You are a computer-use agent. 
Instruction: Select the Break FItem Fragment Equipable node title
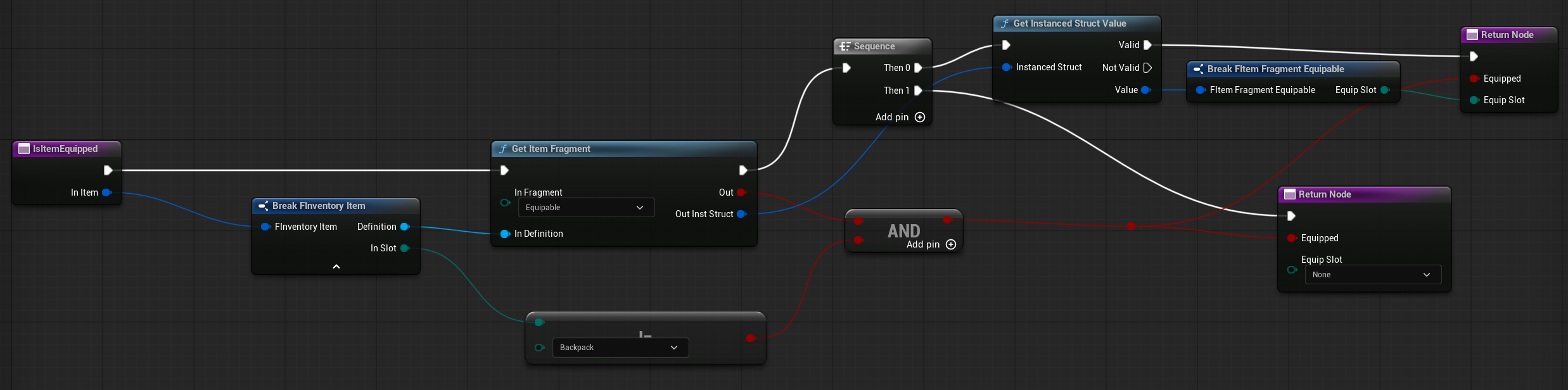tap(1275, 69)
